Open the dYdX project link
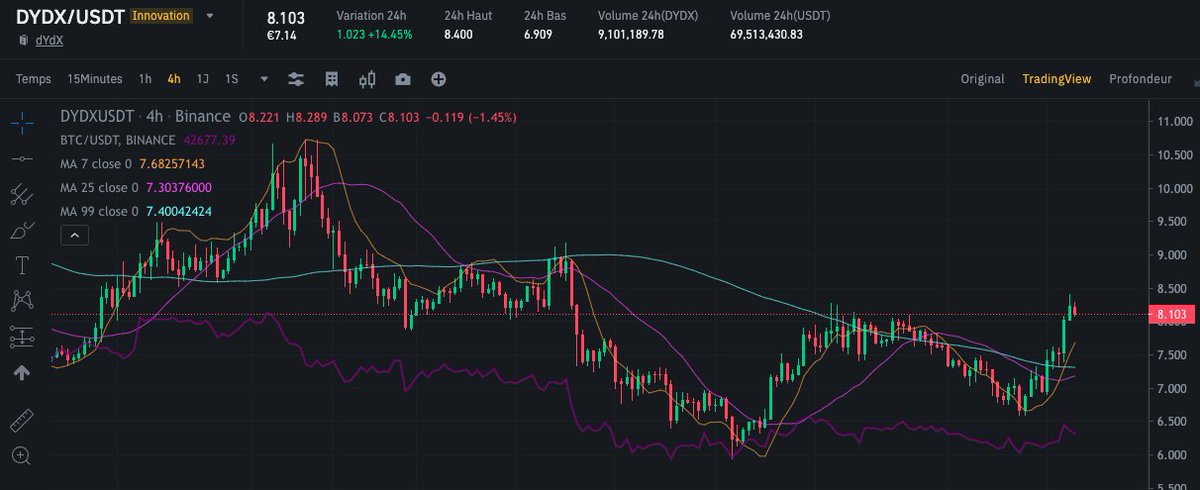1200x490 pixels. coord(48,40)
